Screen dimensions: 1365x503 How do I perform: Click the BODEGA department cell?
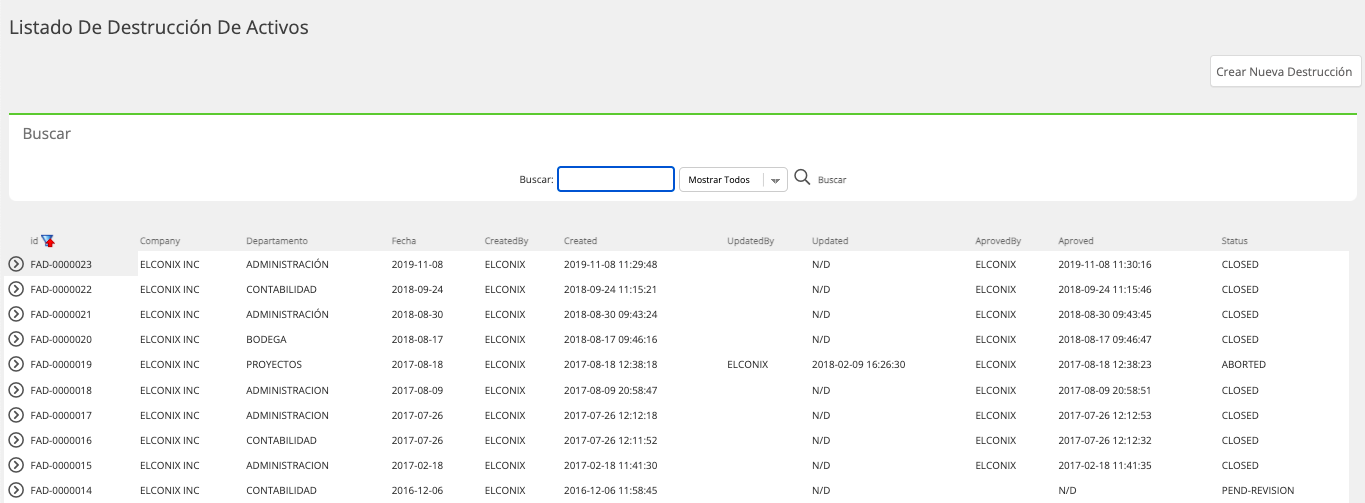point(266,340)
